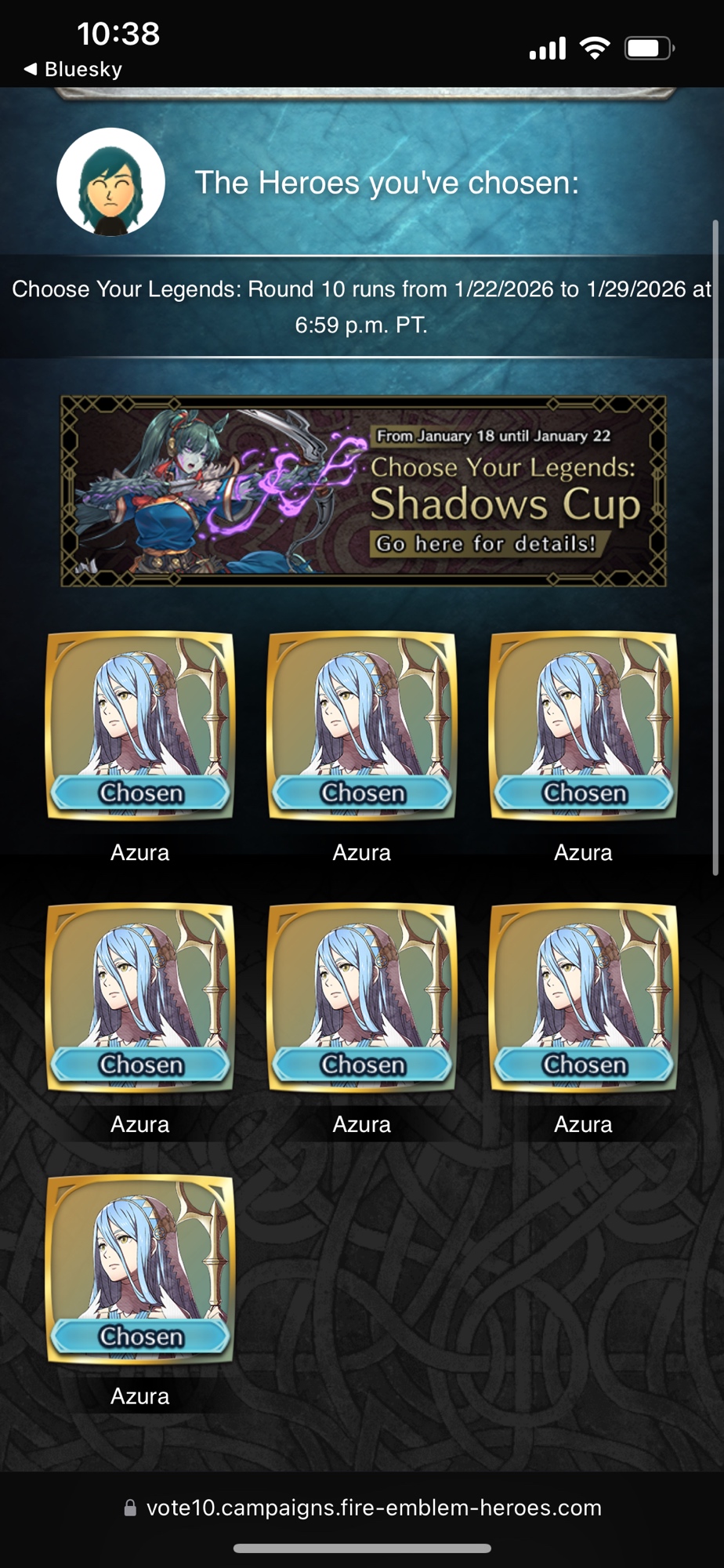
Task: Tap the 10:38 clock in status bar
Action: click(118, 34)
